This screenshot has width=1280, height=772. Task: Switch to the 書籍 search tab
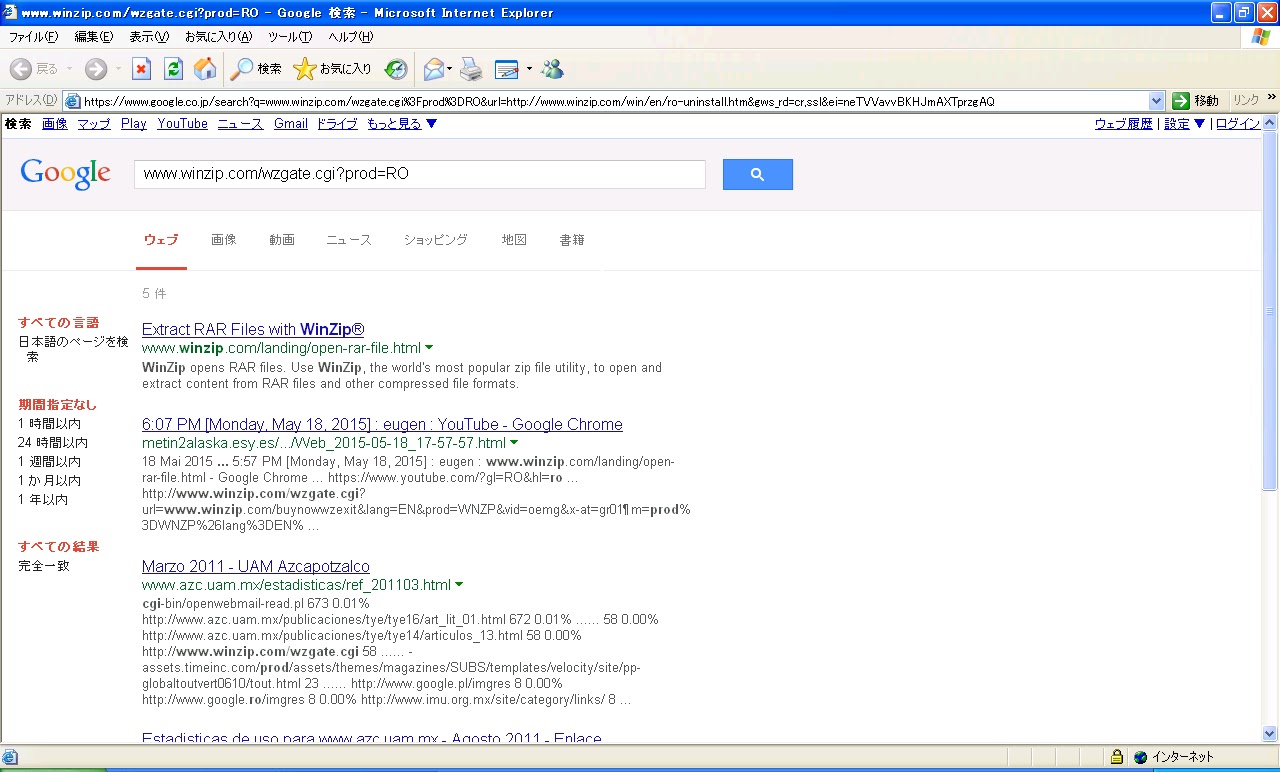[572, 240]
